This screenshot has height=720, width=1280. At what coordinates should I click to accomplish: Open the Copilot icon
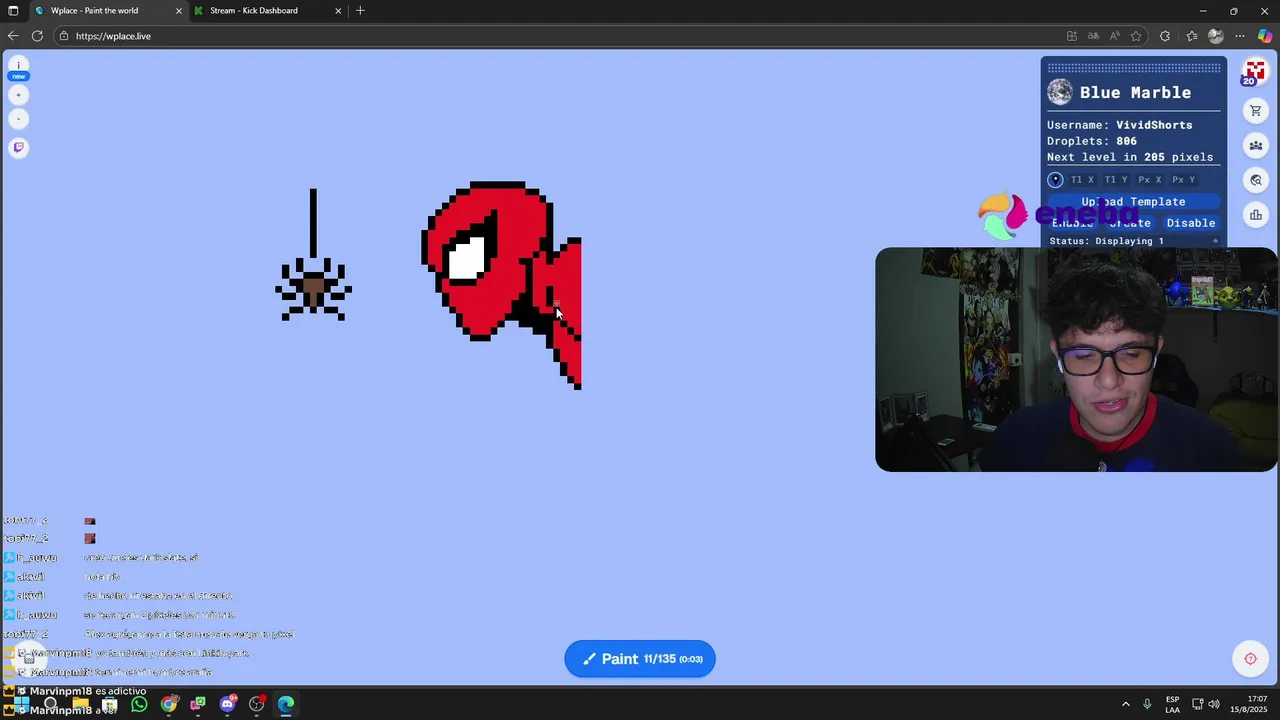(1265, 36)
